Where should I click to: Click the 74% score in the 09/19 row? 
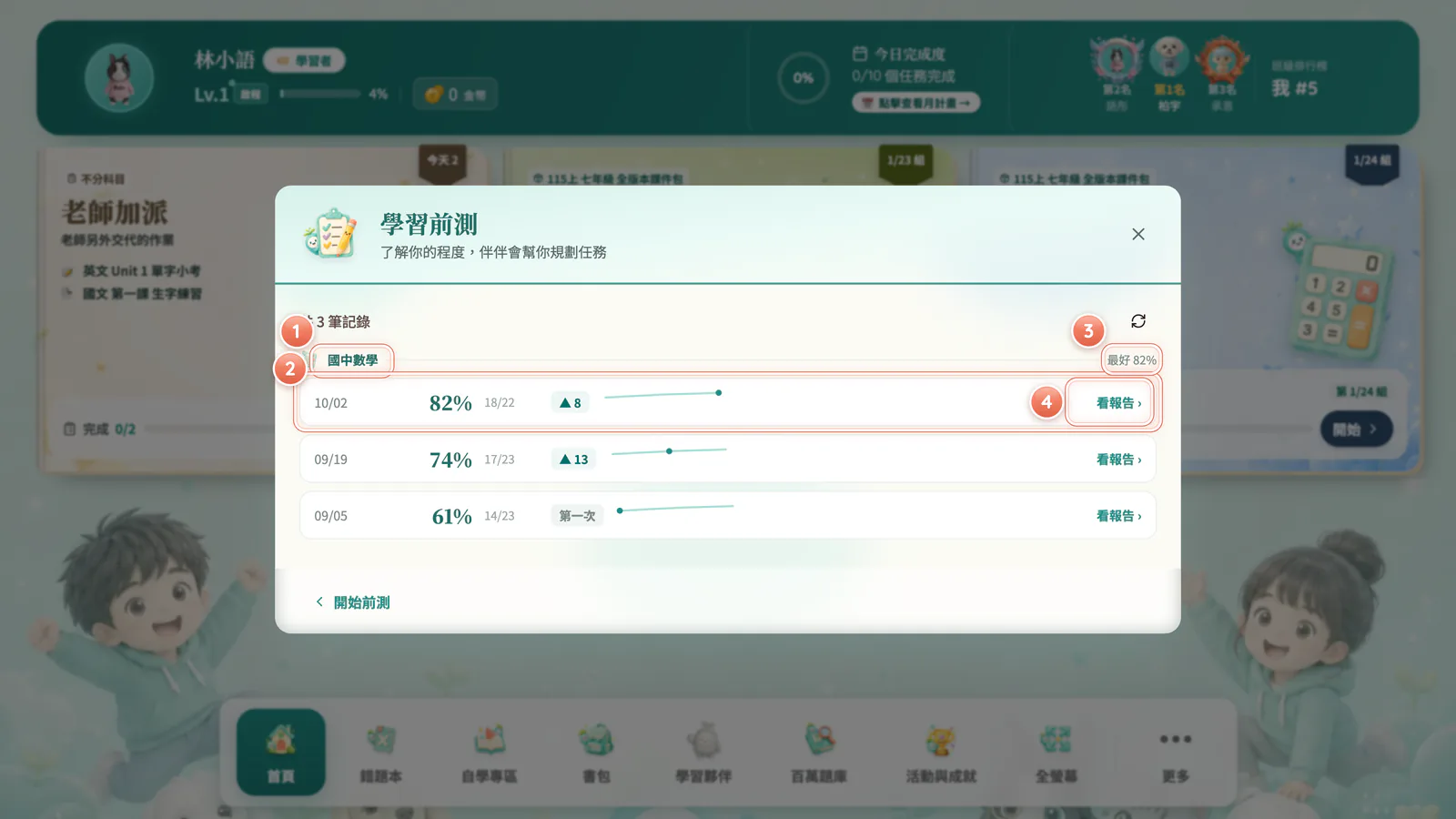click(x=450, y=460)
